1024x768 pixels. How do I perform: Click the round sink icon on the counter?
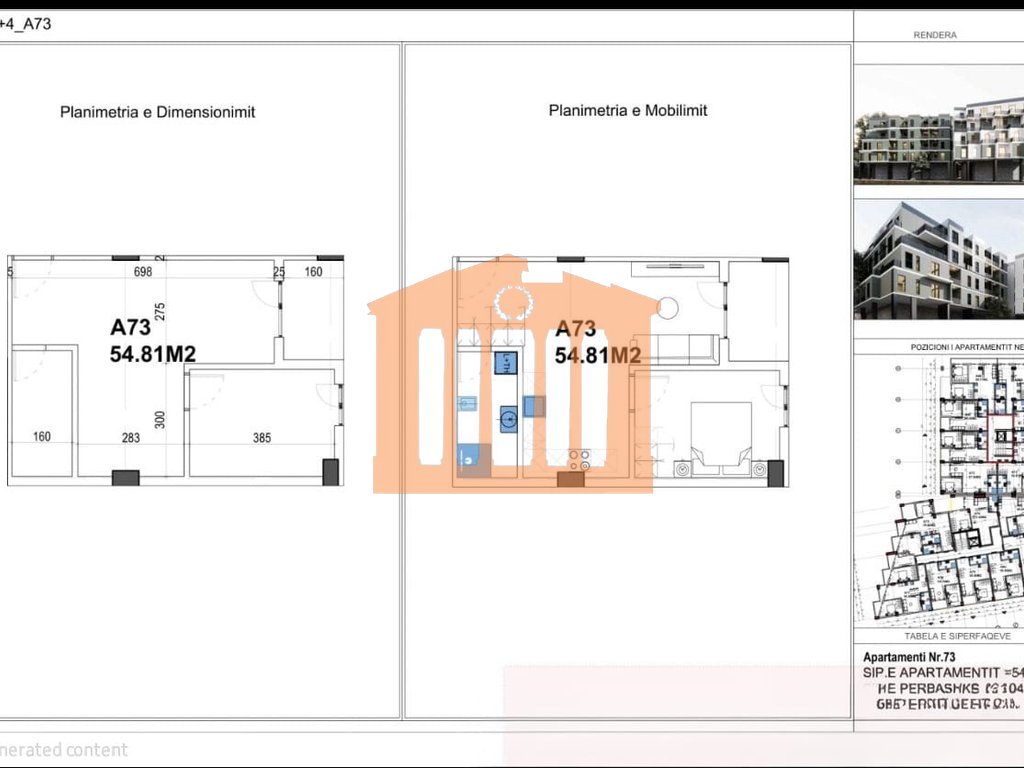click(x=508, y=420)
